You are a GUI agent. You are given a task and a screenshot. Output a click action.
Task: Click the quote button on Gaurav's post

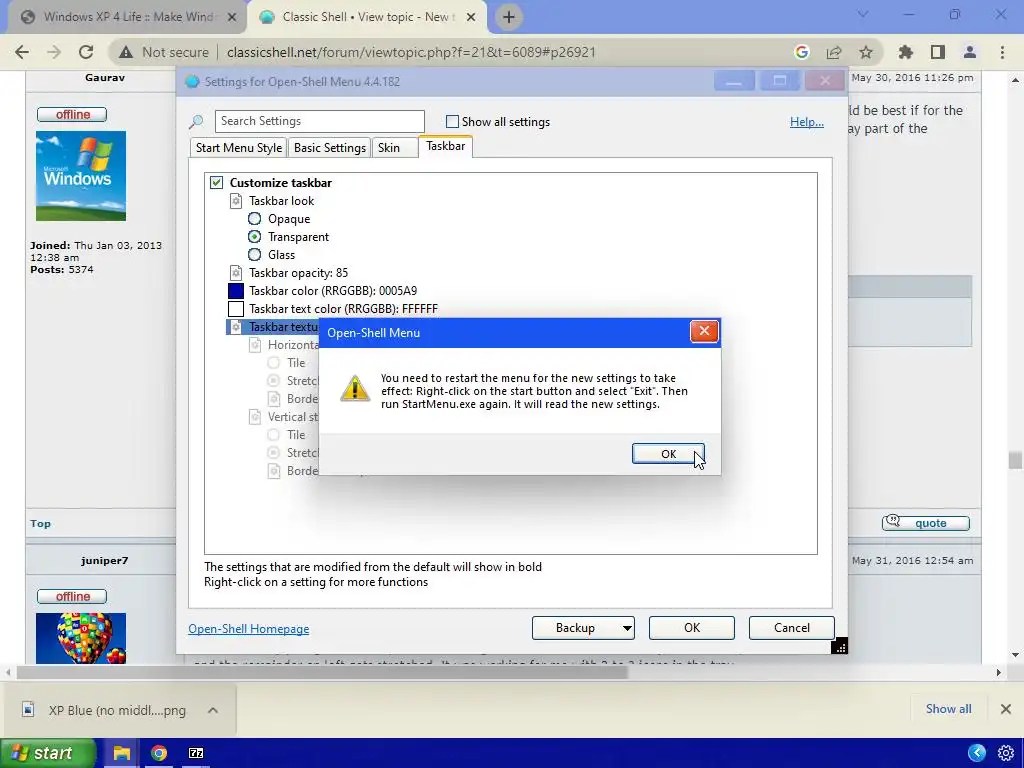click(925, 522)
